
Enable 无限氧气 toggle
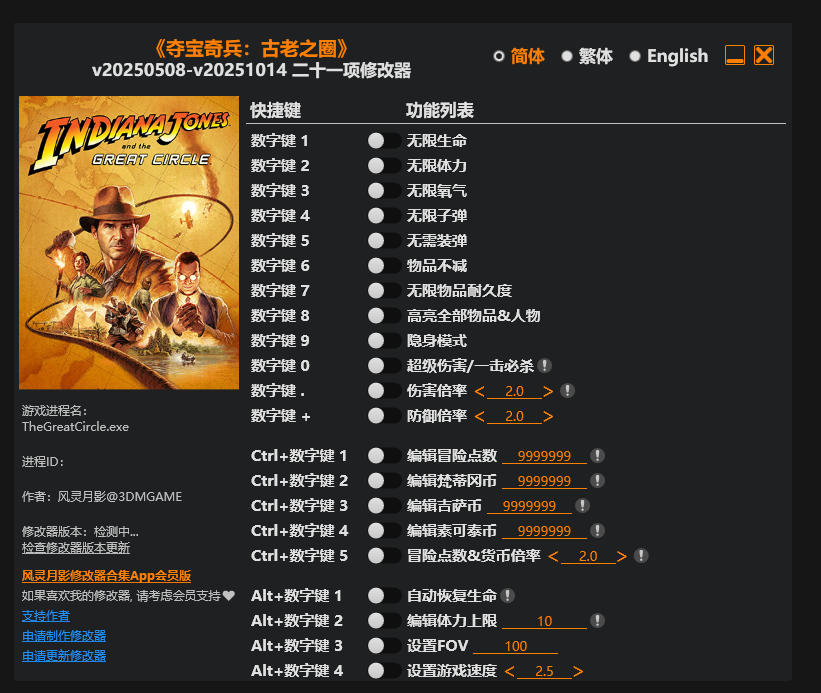pyautogui.click(x=384, y=191)
